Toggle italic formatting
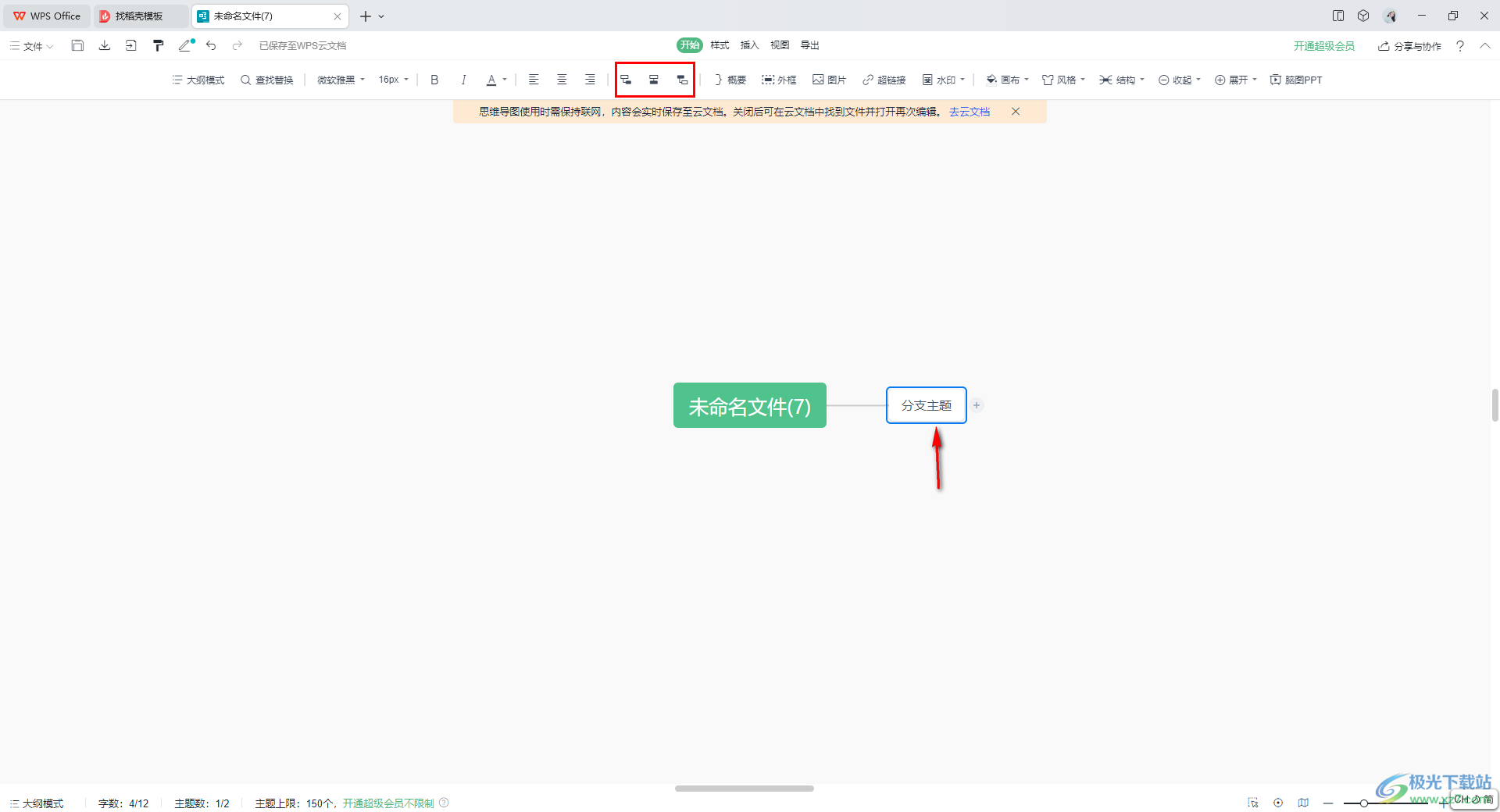 tap(463, 80)
